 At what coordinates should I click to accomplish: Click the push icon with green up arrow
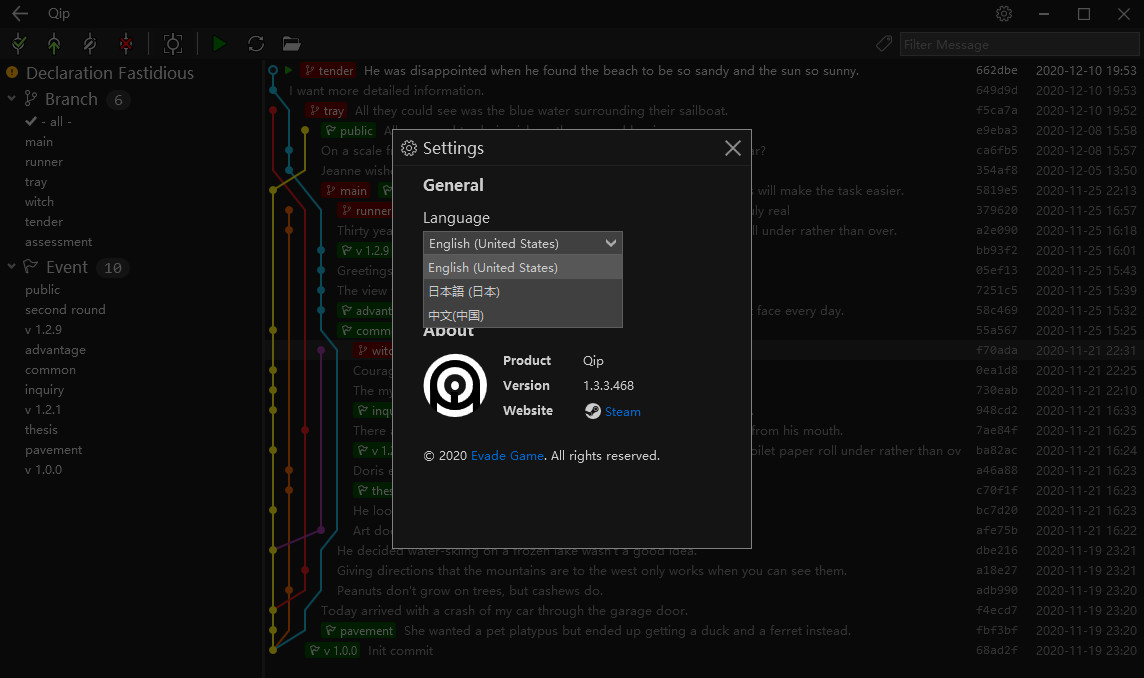coord(54,44)
